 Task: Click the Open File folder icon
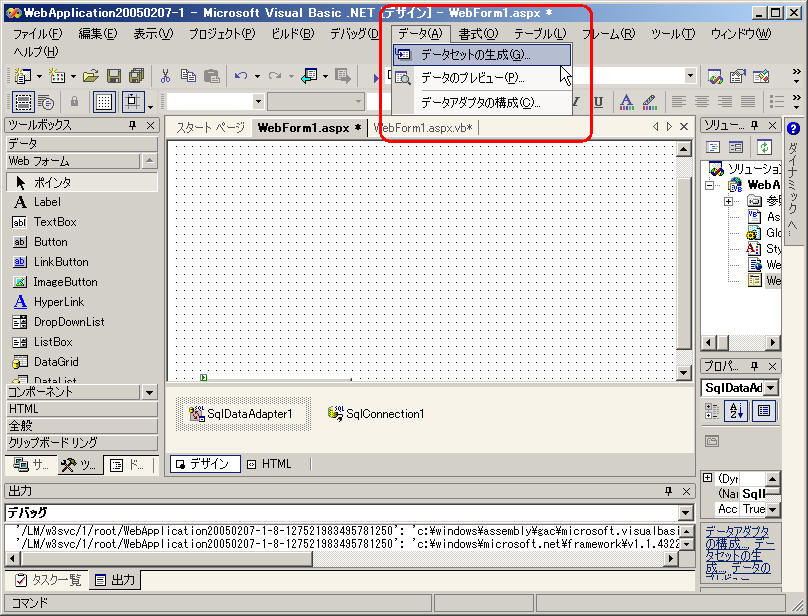click(91, 76)
